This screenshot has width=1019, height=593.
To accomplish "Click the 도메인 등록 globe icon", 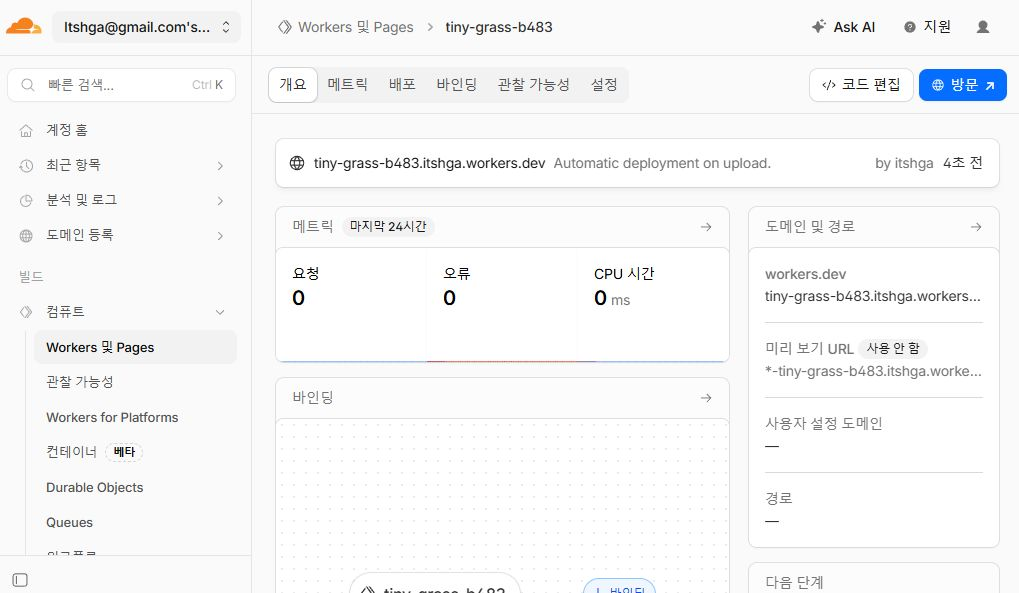I will (26, 236).
